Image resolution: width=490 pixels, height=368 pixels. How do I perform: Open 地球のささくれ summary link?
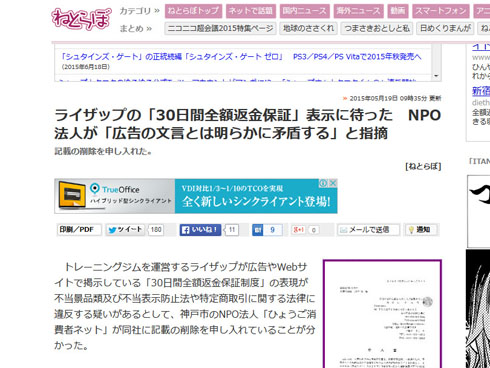click(308, 28)
